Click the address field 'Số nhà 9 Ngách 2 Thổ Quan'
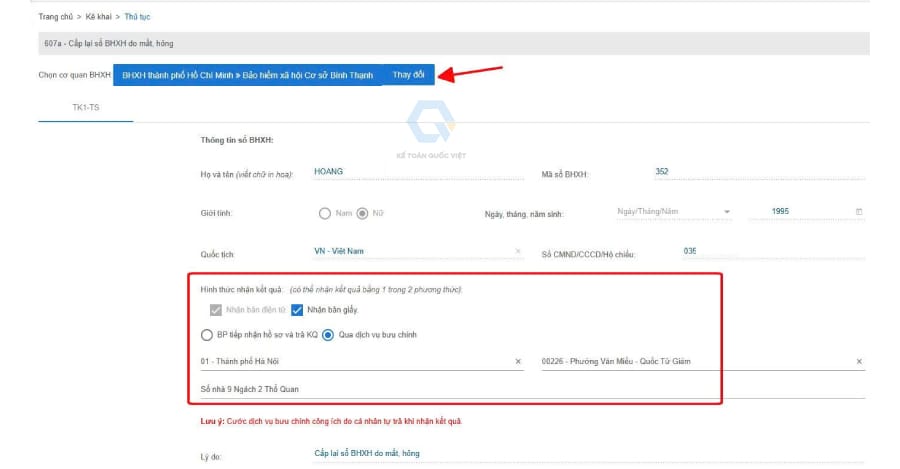900x469 pixels. pyautogui.click(x=532, y=389)
